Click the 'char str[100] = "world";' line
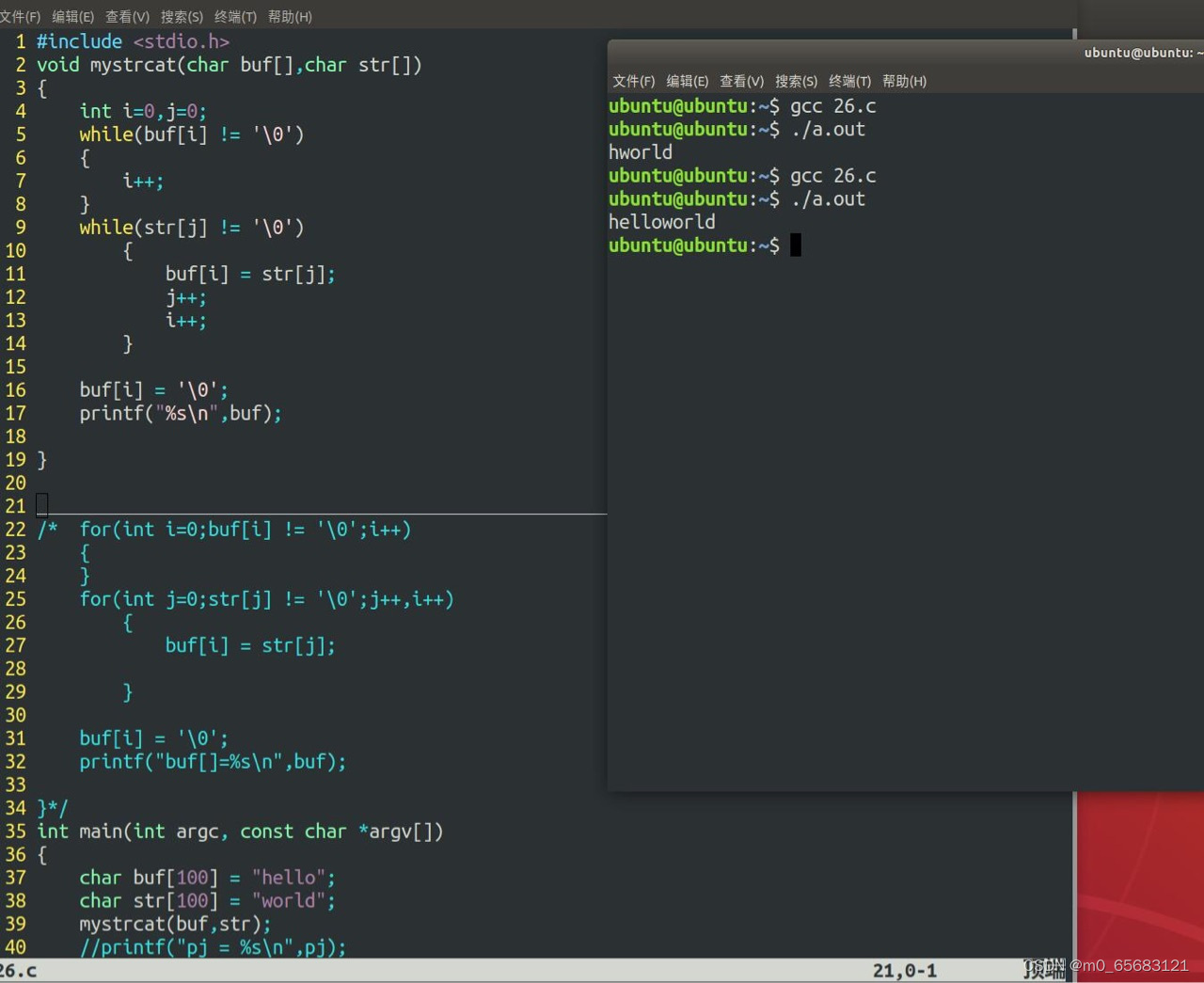 pos(207,901)
